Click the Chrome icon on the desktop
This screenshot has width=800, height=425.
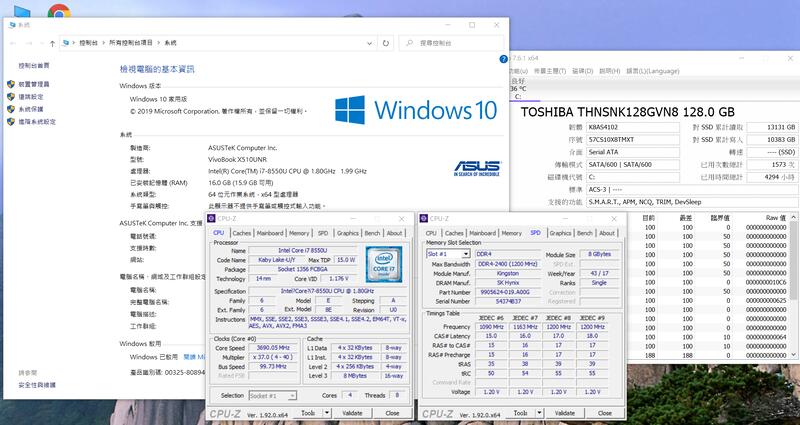pos(59,11)
